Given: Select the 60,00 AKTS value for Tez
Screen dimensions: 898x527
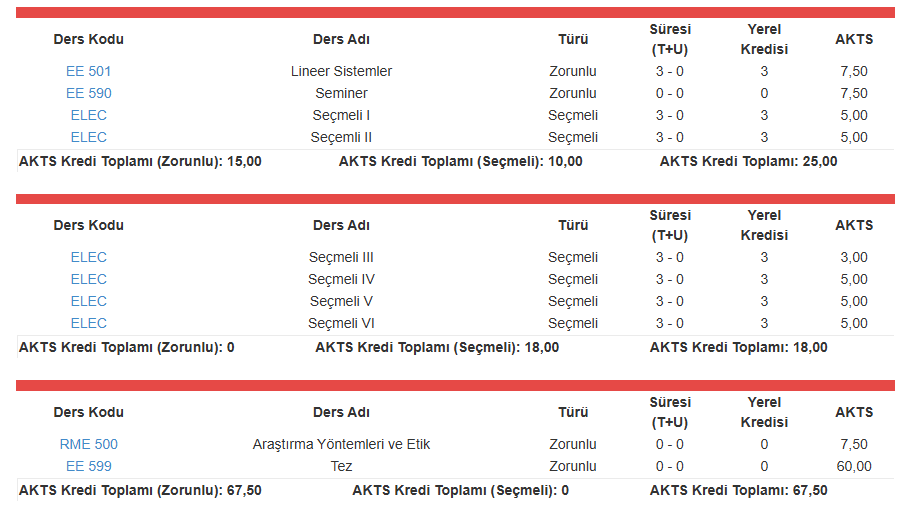Looking at the screenshot, I should point(853,466).
